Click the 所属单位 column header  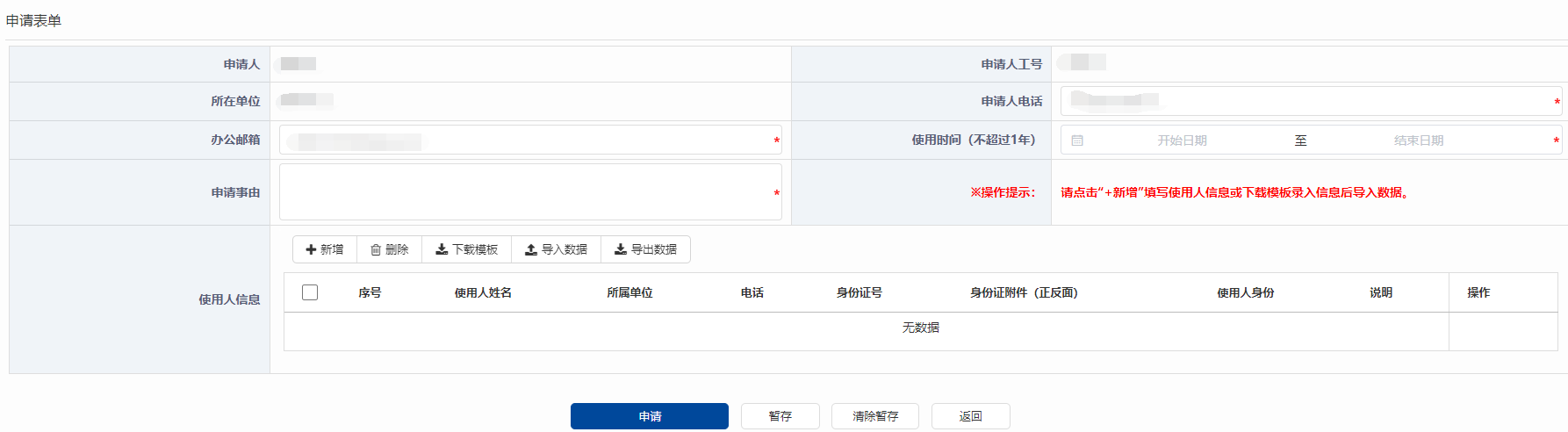point(629,293)
